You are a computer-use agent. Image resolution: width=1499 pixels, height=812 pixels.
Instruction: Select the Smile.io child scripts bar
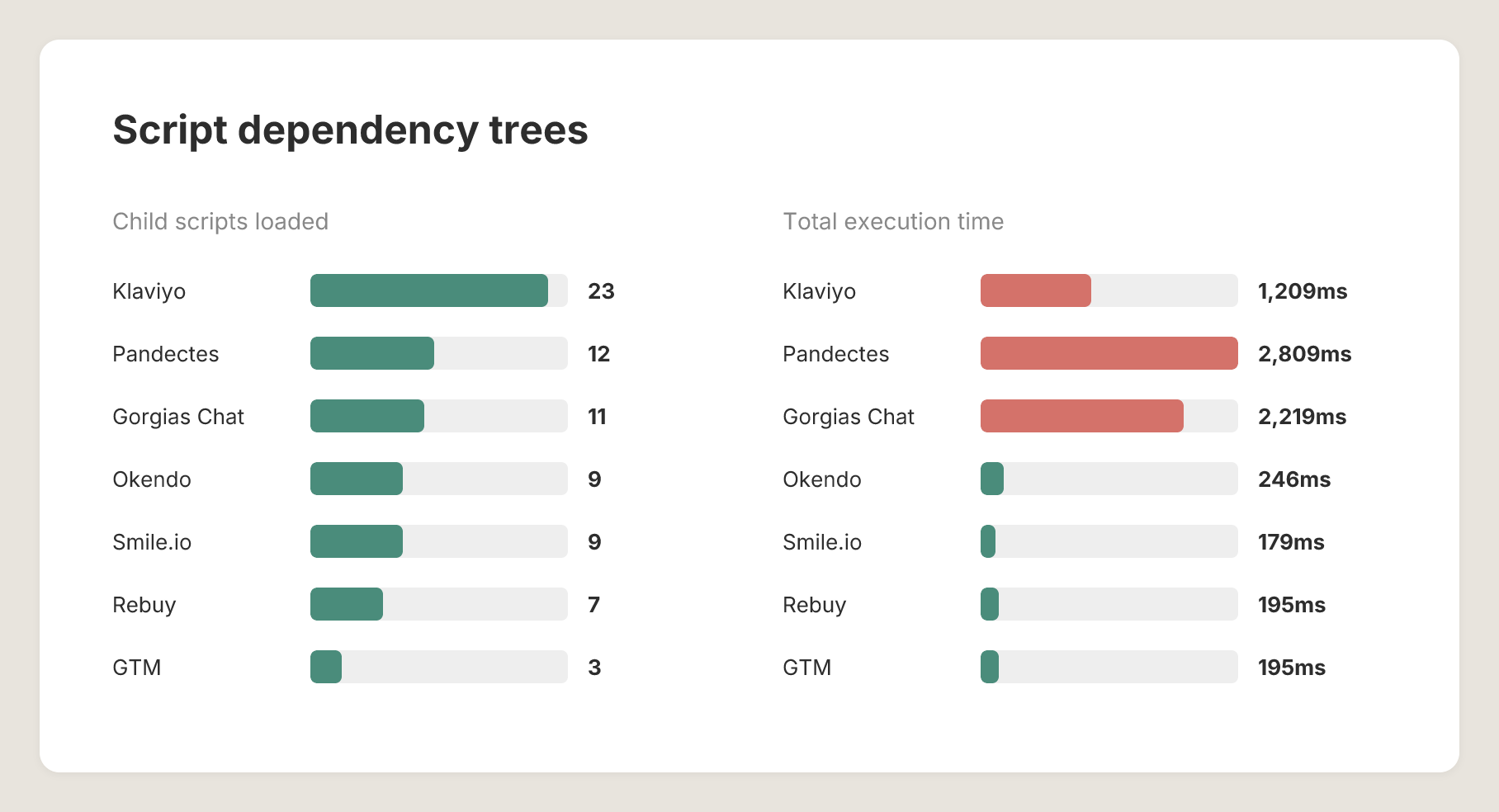(x=356, y=541)
